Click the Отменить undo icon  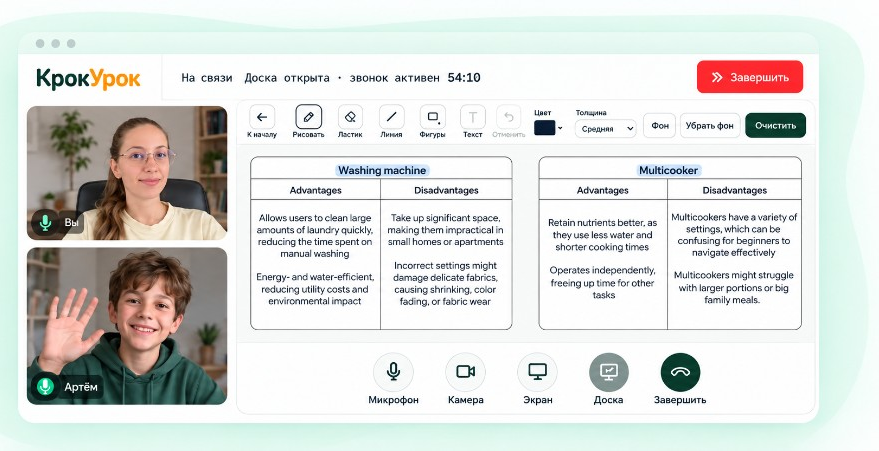(x=508, y=117)
